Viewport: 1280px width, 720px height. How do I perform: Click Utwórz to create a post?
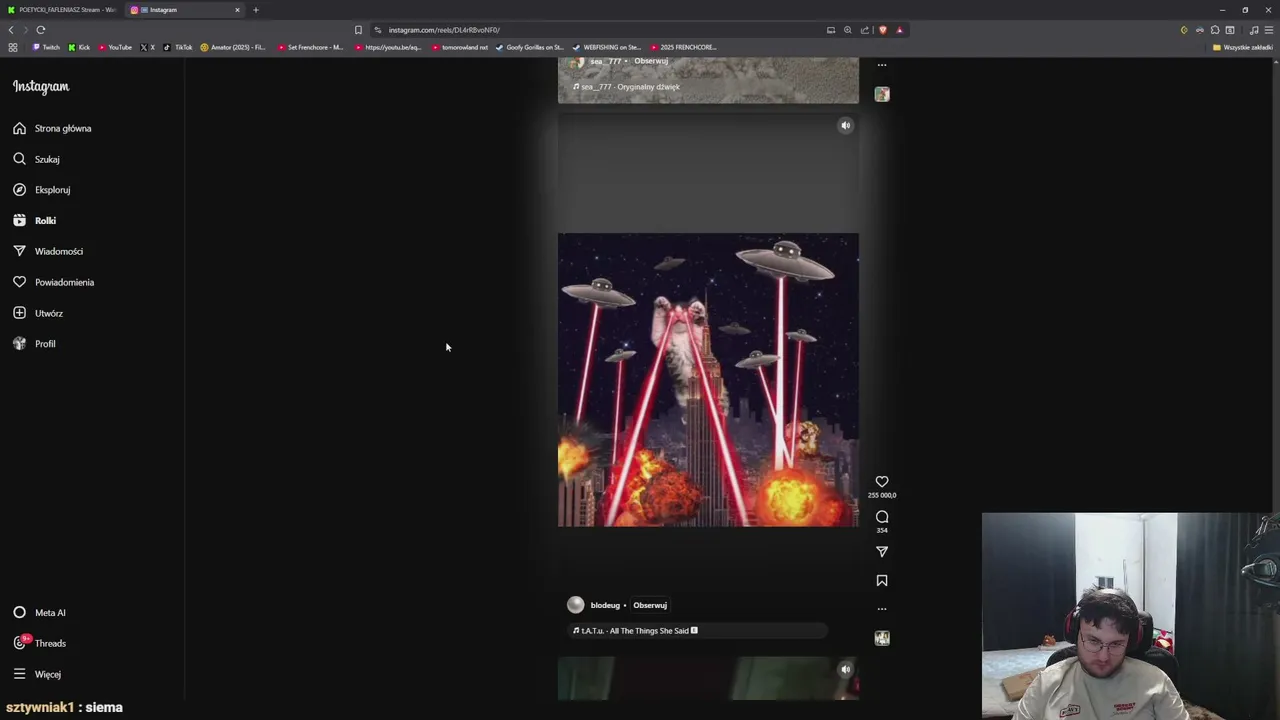point(38,313)
